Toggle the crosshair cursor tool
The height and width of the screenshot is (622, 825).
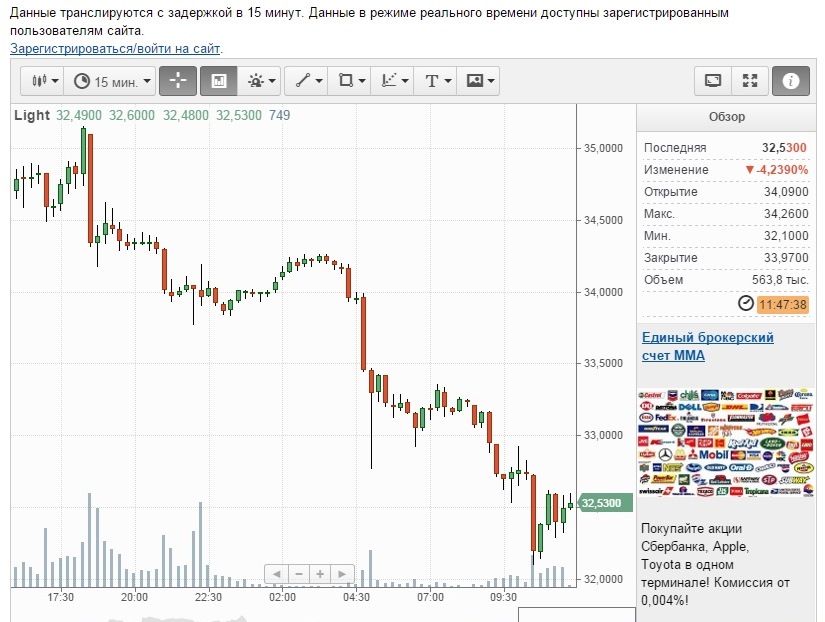pos(177,81)
